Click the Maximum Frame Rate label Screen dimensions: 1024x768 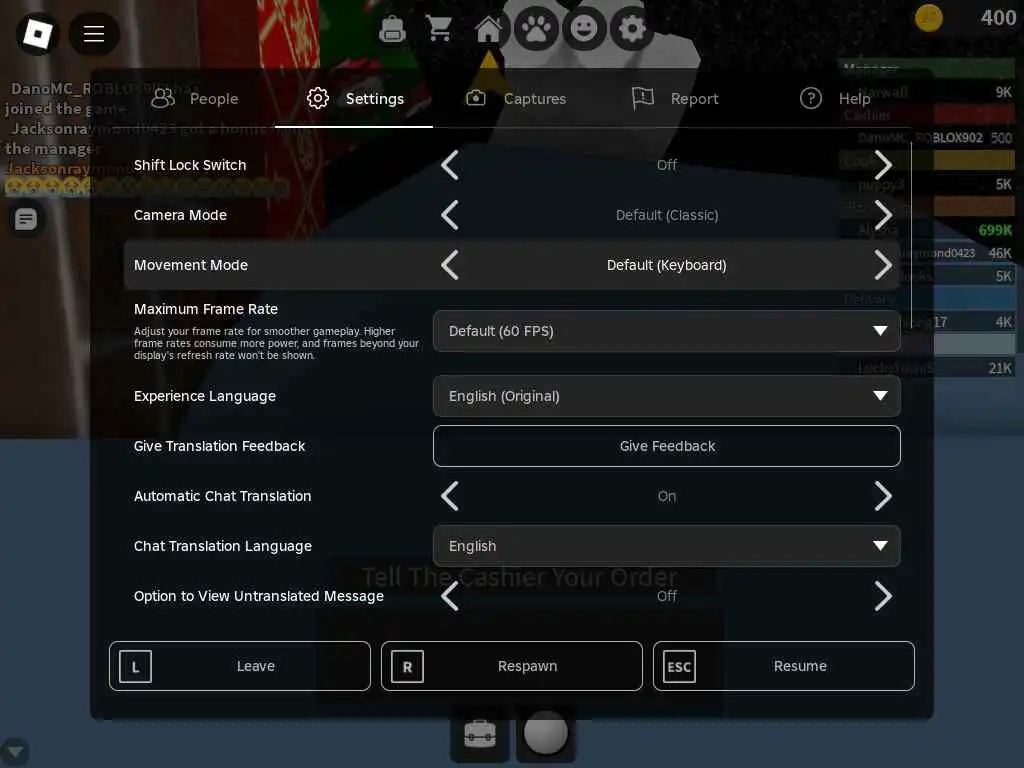click(x=206, y=309)
